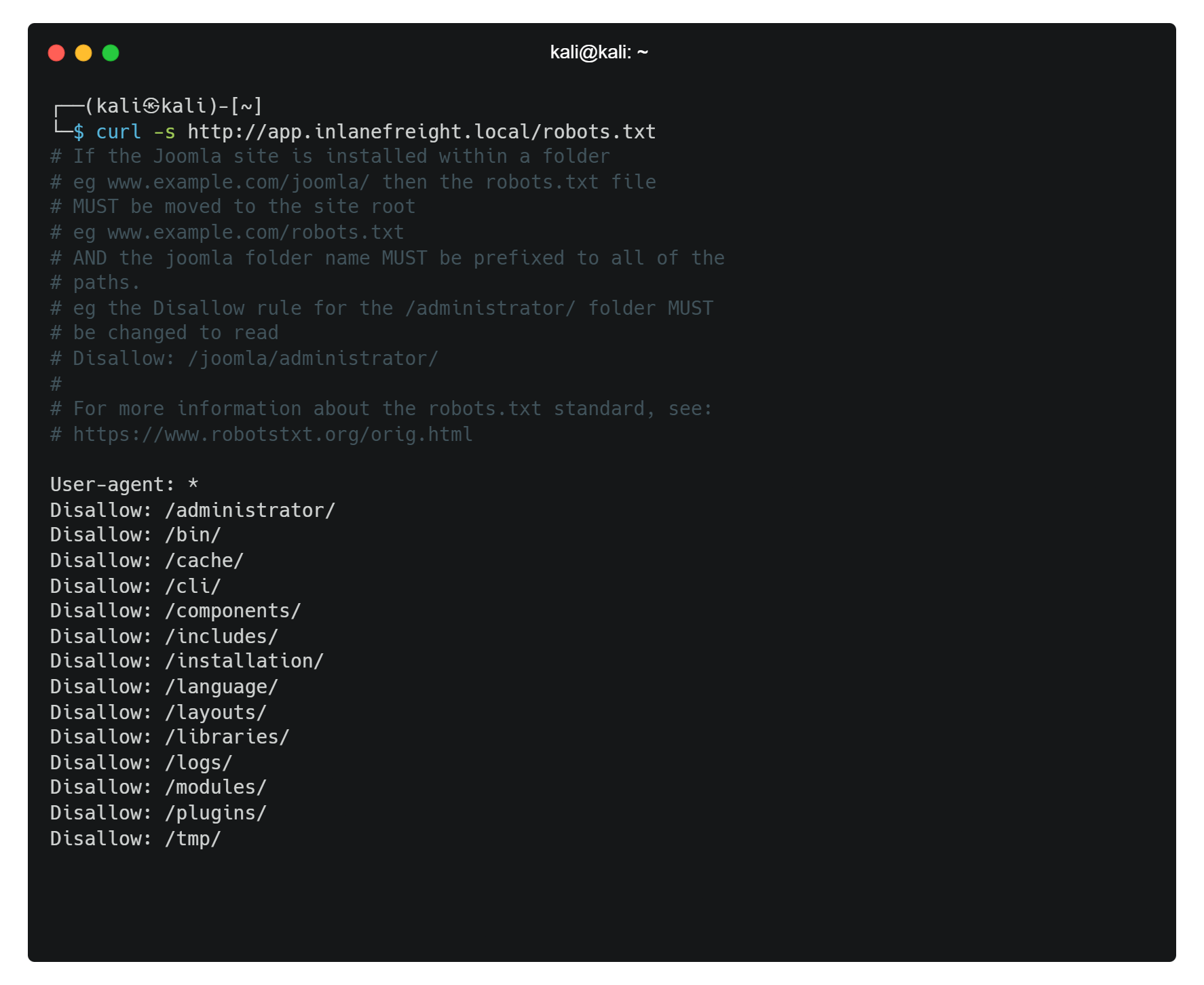Click the red close window button
Screen dimensions: 1204x985
(56, 53)
